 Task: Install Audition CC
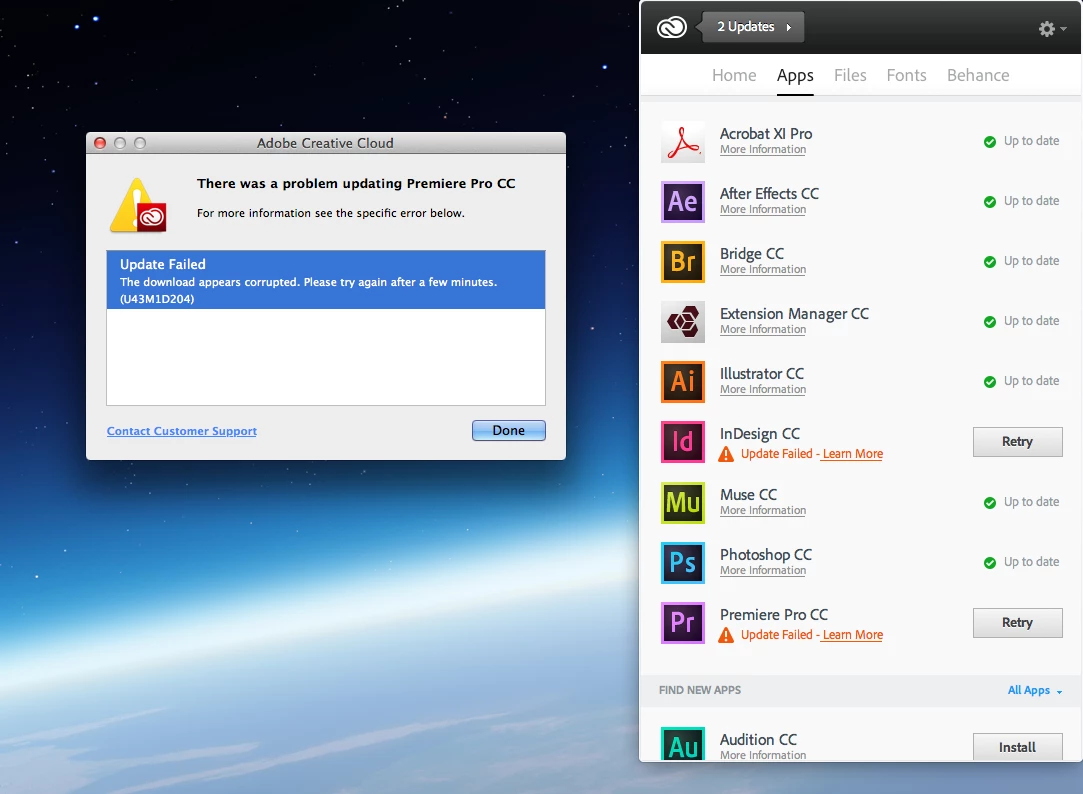pyautogui.click(x=1017, y=747)
